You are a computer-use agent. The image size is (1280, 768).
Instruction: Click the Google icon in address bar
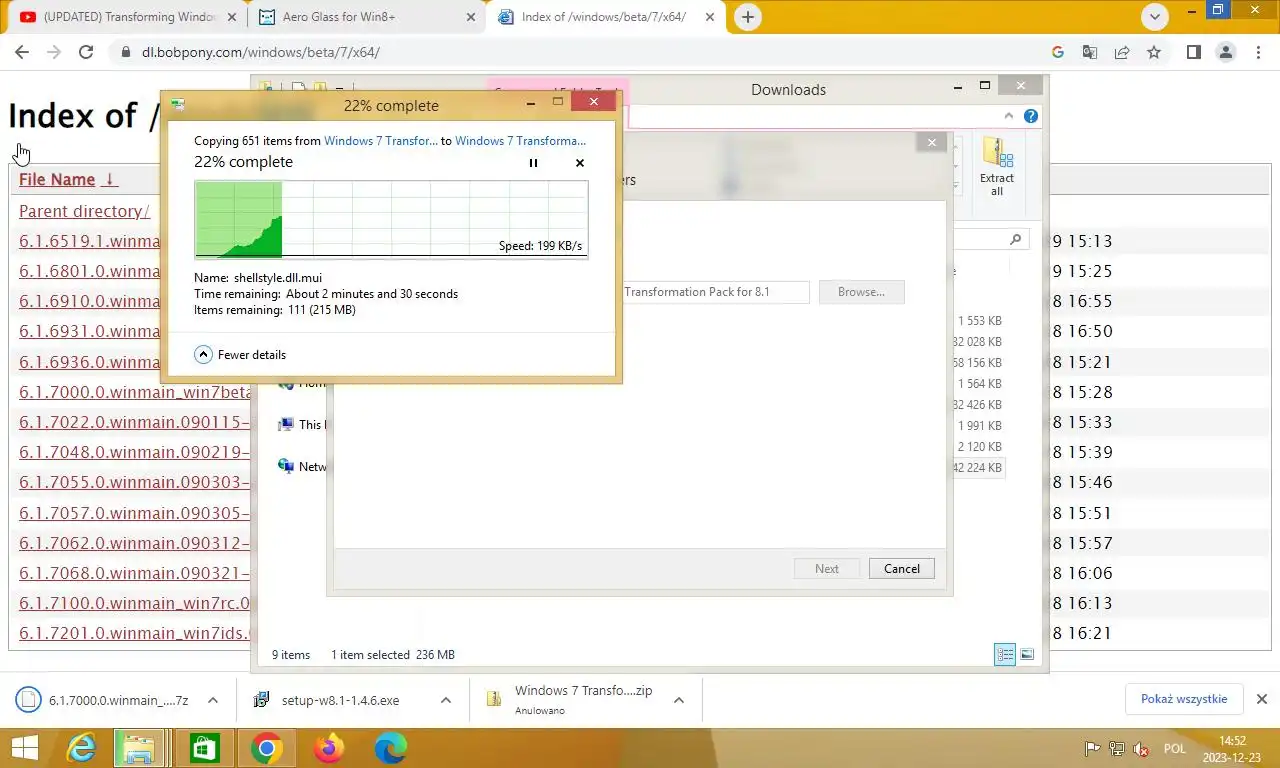[x=1058, y=52]
